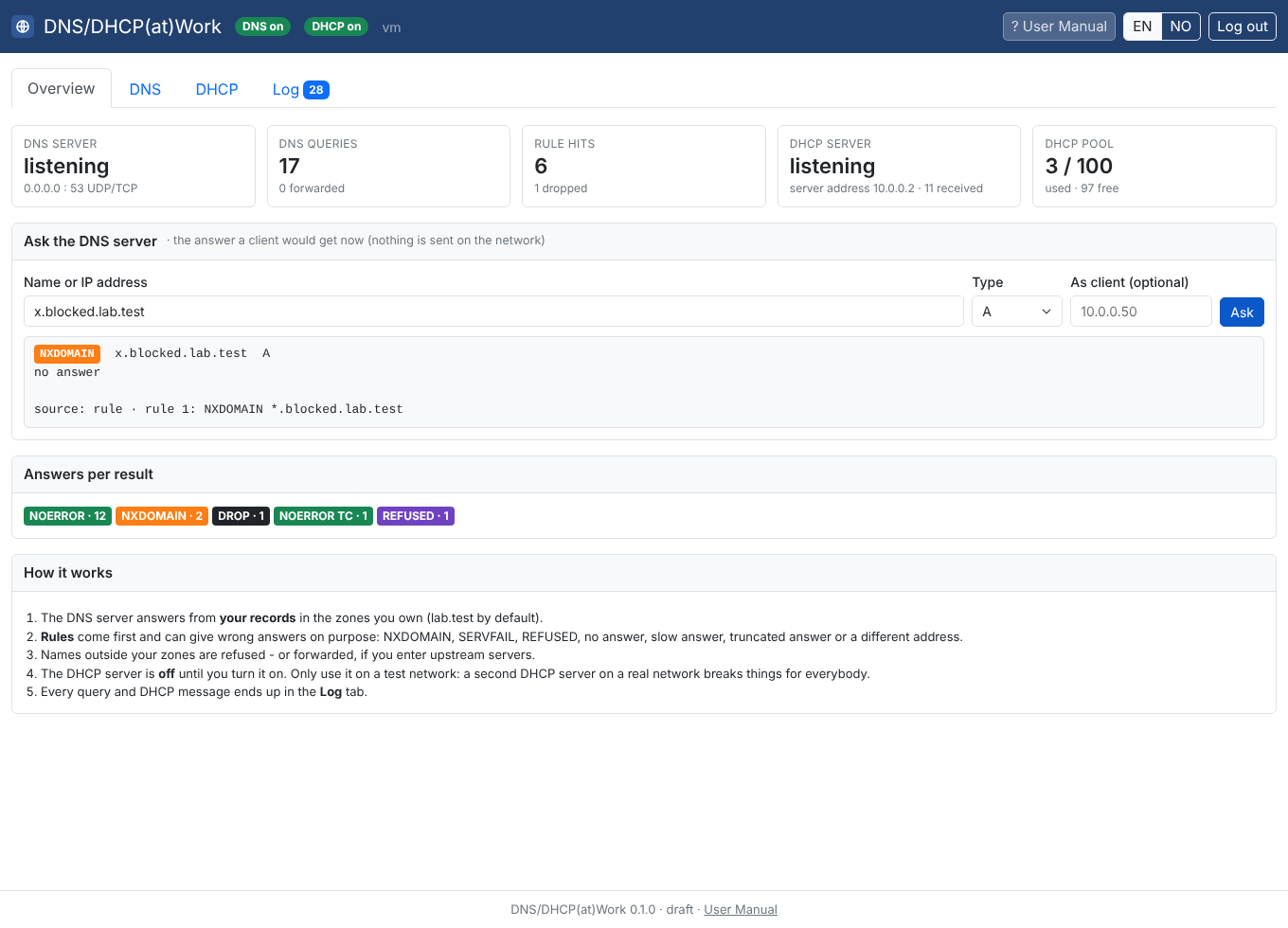Click the 'Answers per result' heading

[x=88, y=474]
